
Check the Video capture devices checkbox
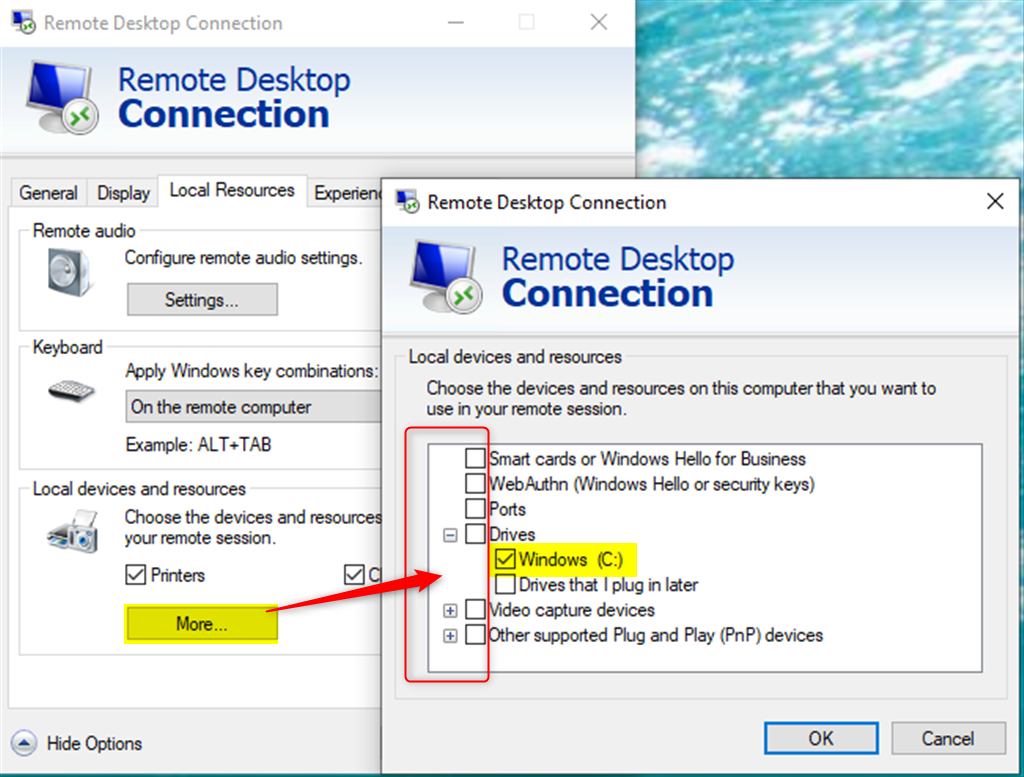(475, 610)
